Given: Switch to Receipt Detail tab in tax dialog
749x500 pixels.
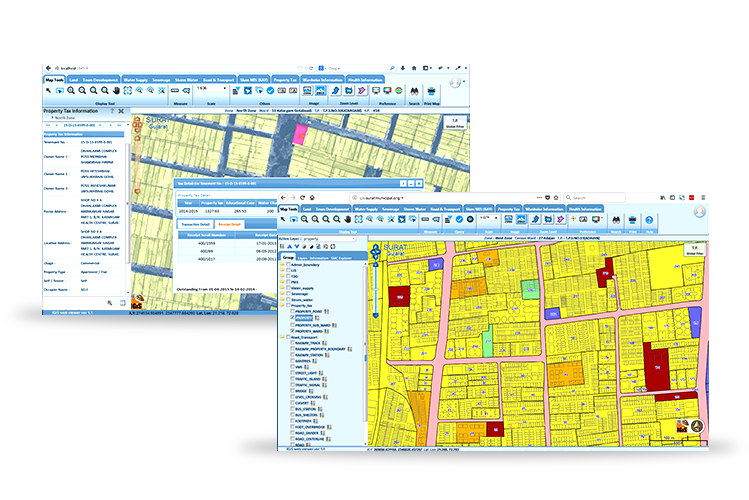Looking at the screenshot, I should click(x=230, y=224).
